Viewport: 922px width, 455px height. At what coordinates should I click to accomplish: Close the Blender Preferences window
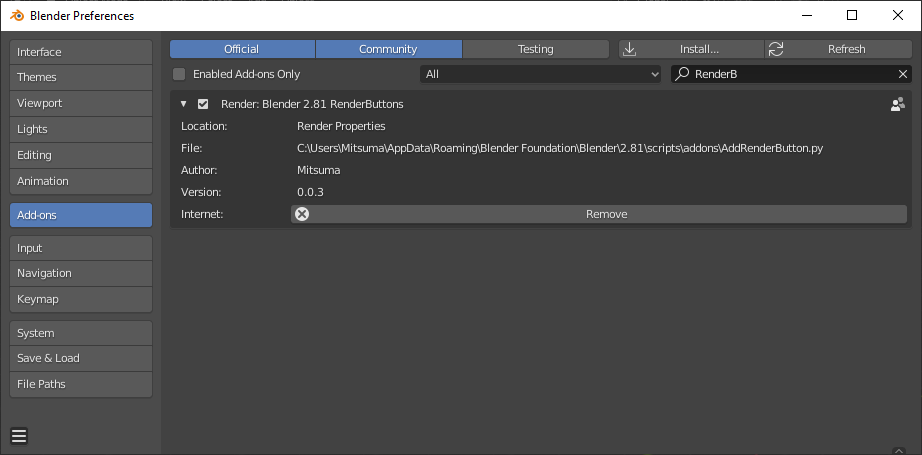coord(898,15)
